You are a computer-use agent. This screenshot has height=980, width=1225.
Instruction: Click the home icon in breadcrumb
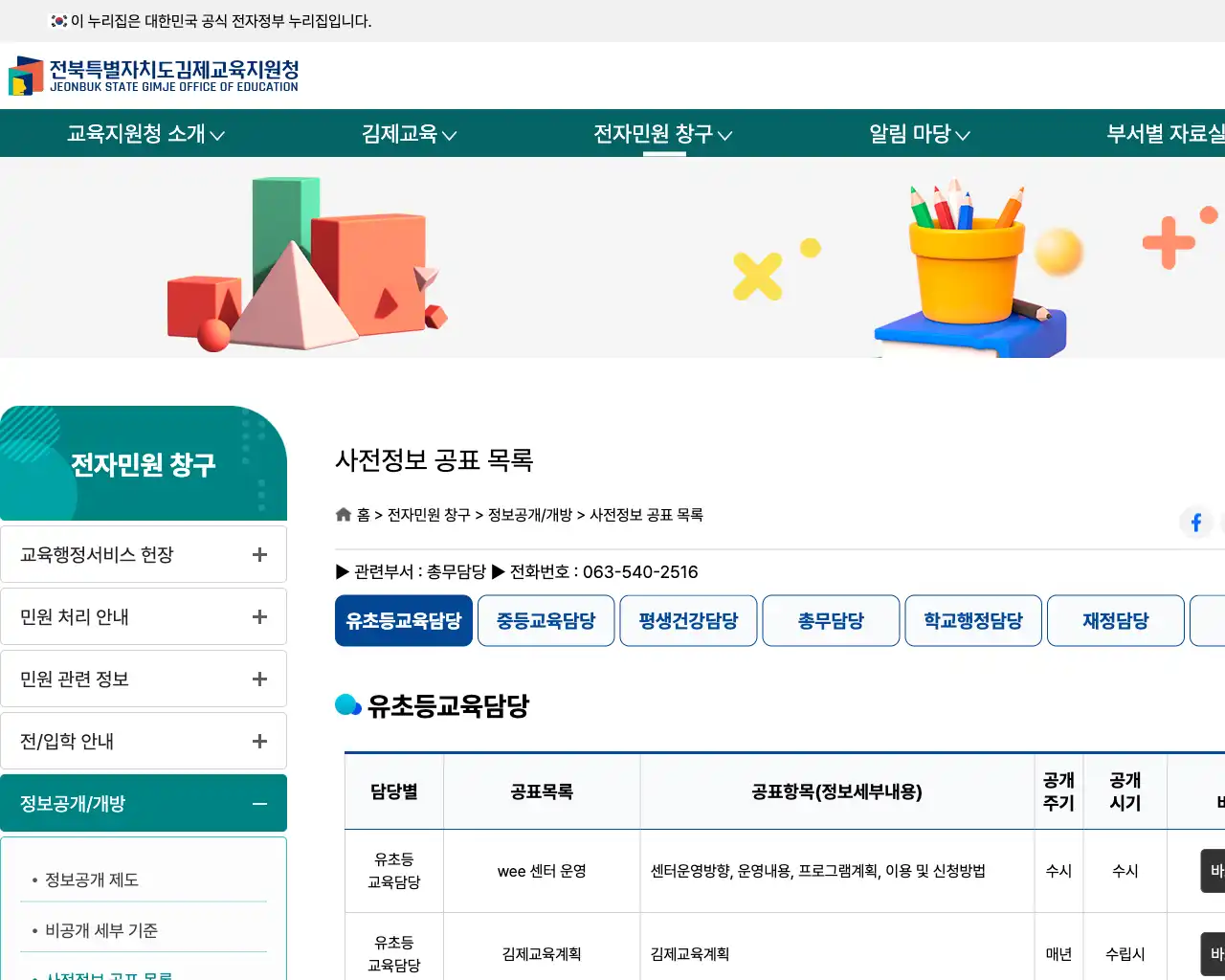344,515
